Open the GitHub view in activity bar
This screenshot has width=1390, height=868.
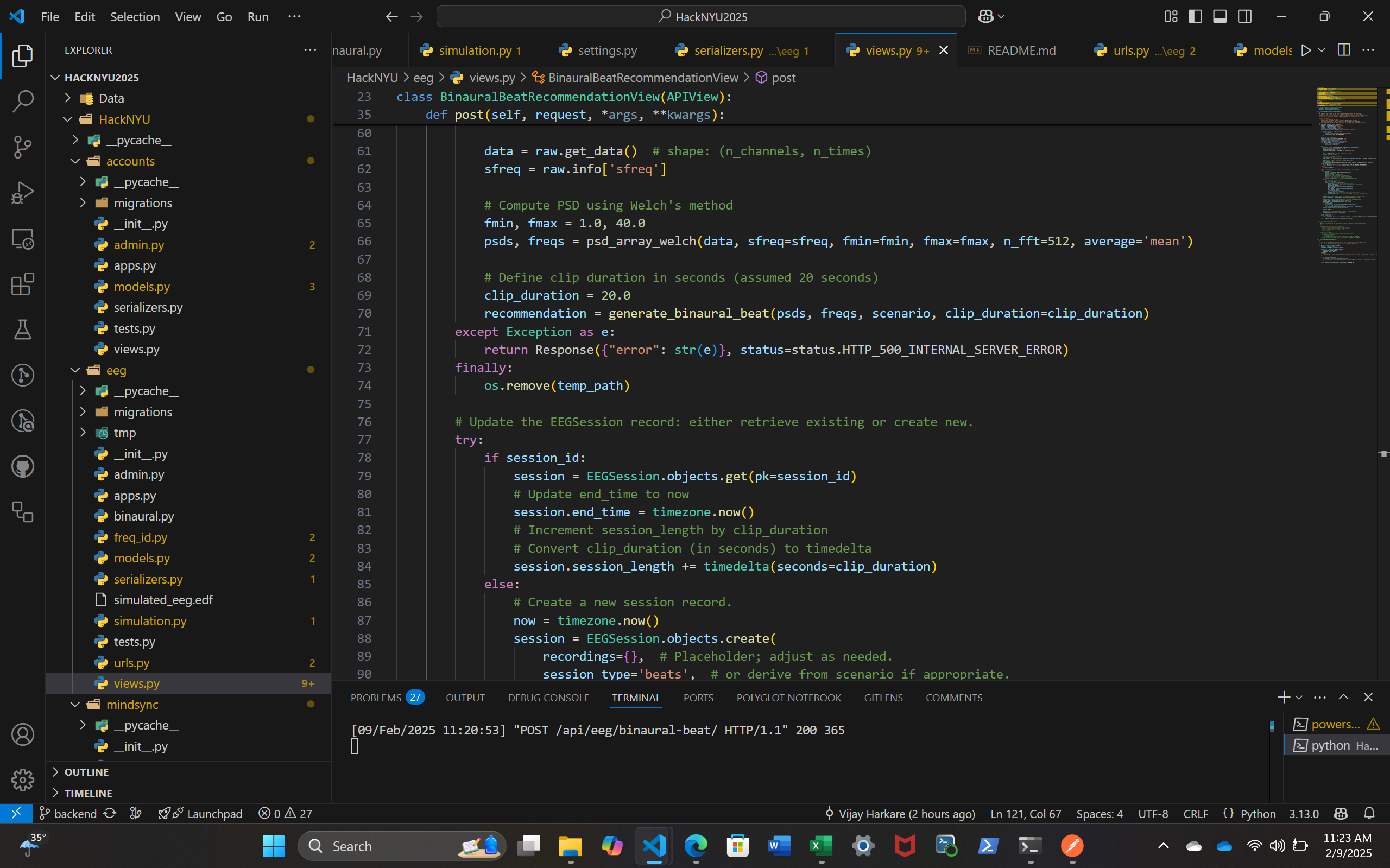click(22, 467)
